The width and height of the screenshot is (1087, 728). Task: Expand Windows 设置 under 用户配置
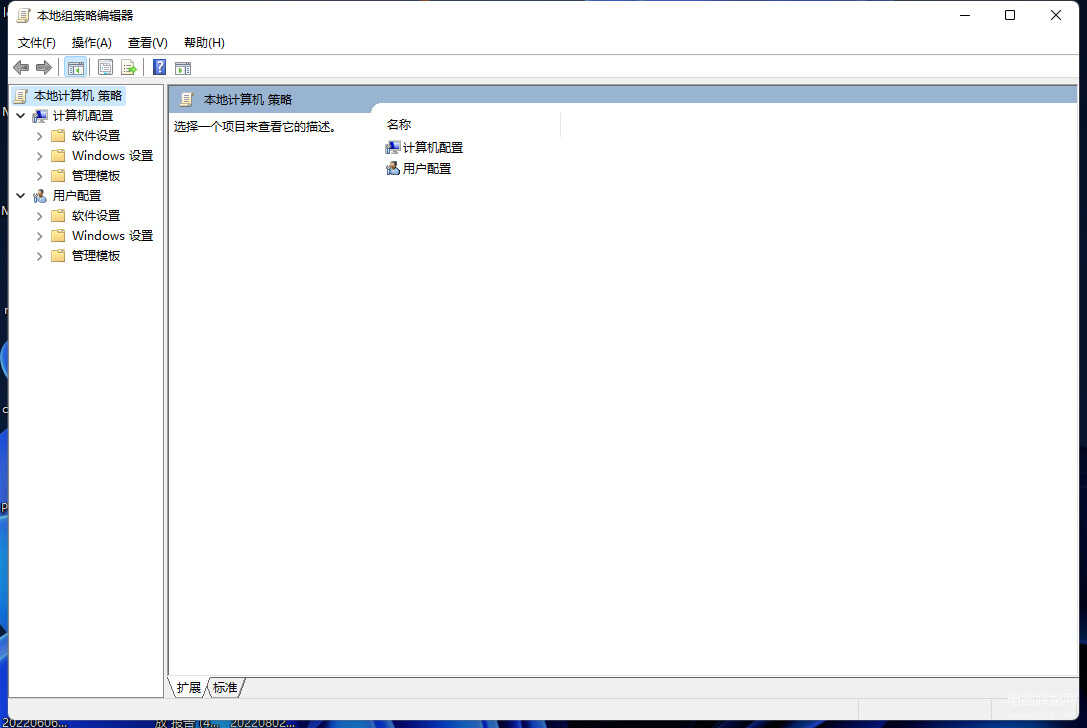(x=40, y=236)
